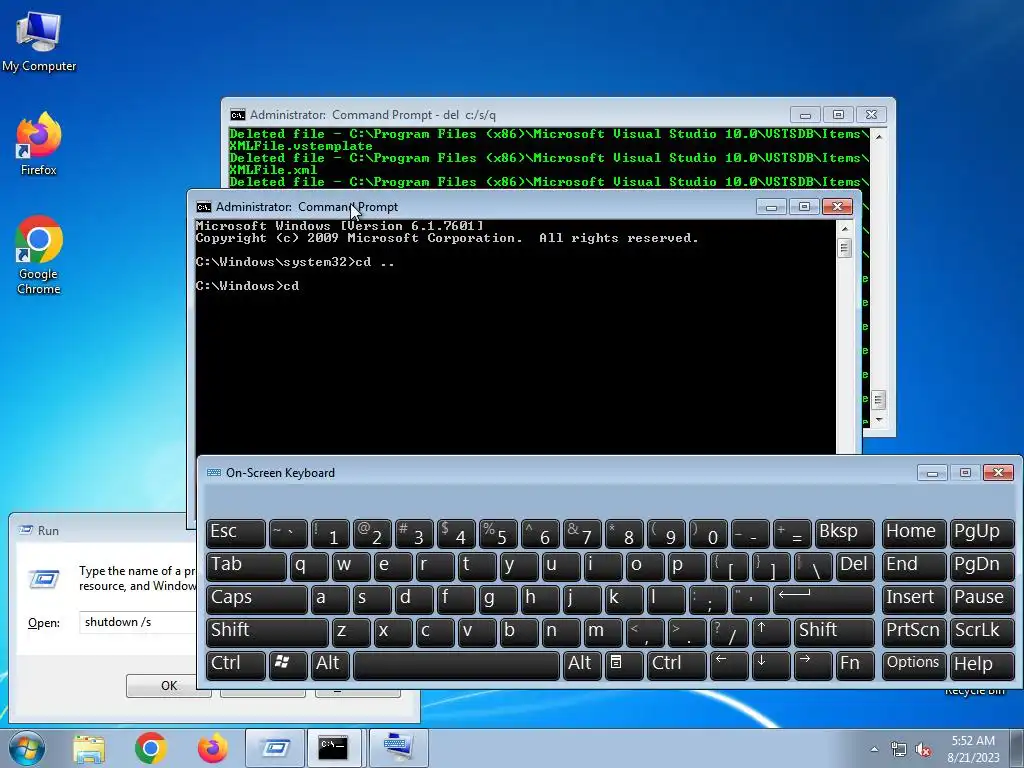Click the letter q key
This screenshot has width=1024, height=768.
309,566
